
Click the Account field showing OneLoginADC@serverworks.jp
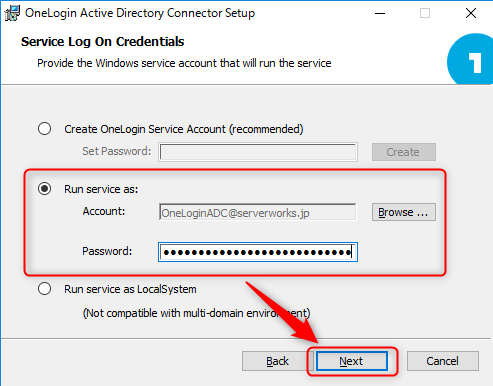[258, 212]
